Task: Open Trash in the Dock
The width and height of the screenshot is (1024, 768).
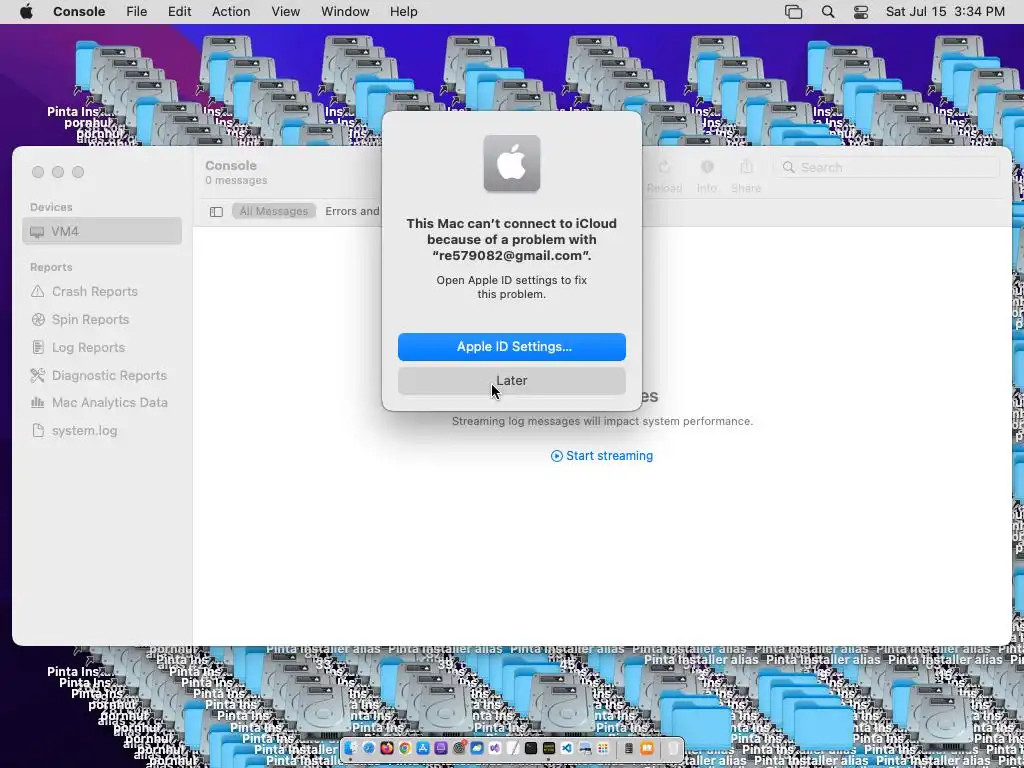Action: (x=673, y=748)
